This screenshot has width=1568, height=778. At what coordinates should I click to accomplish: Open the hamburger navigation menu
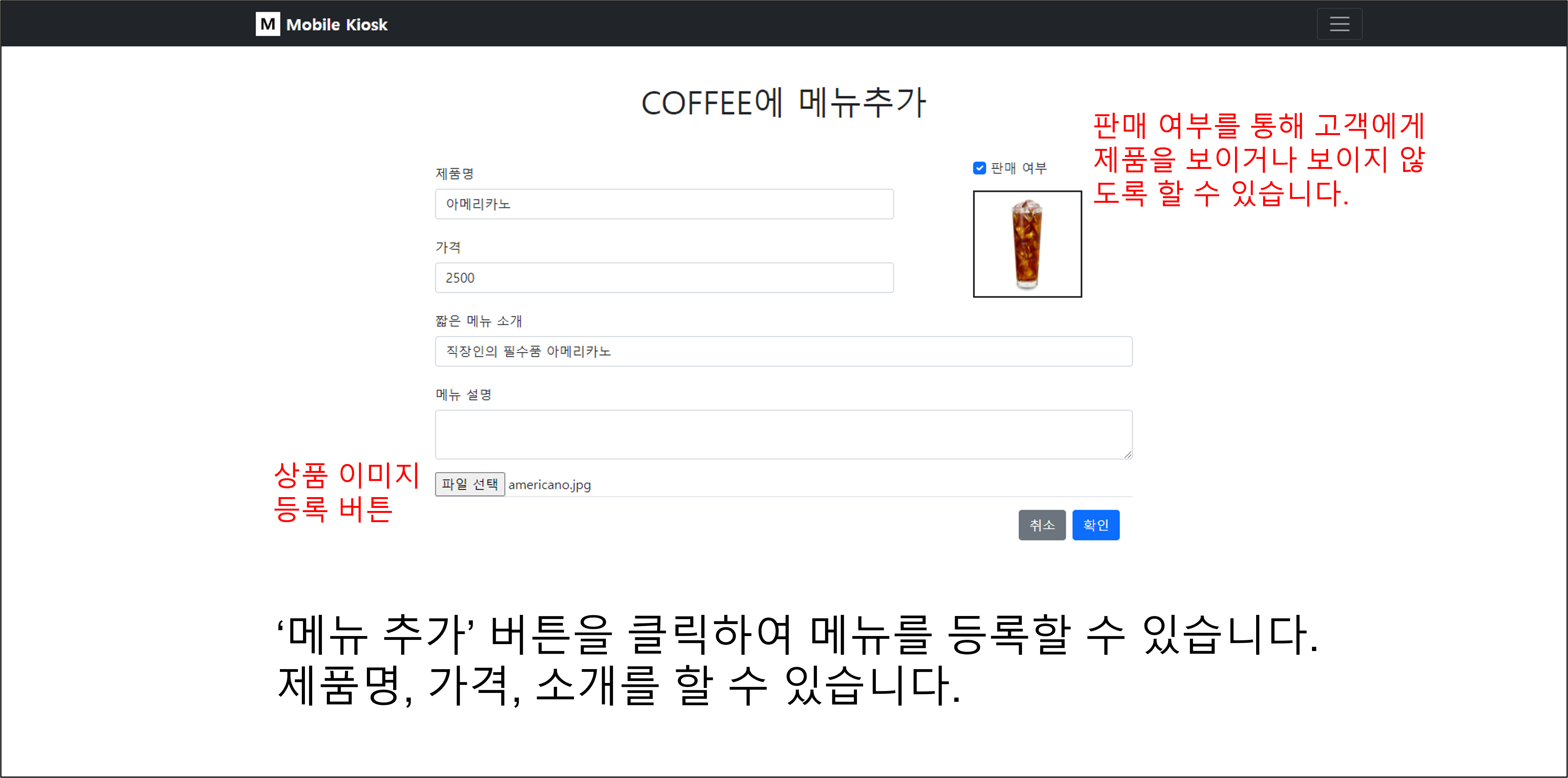1339,24
